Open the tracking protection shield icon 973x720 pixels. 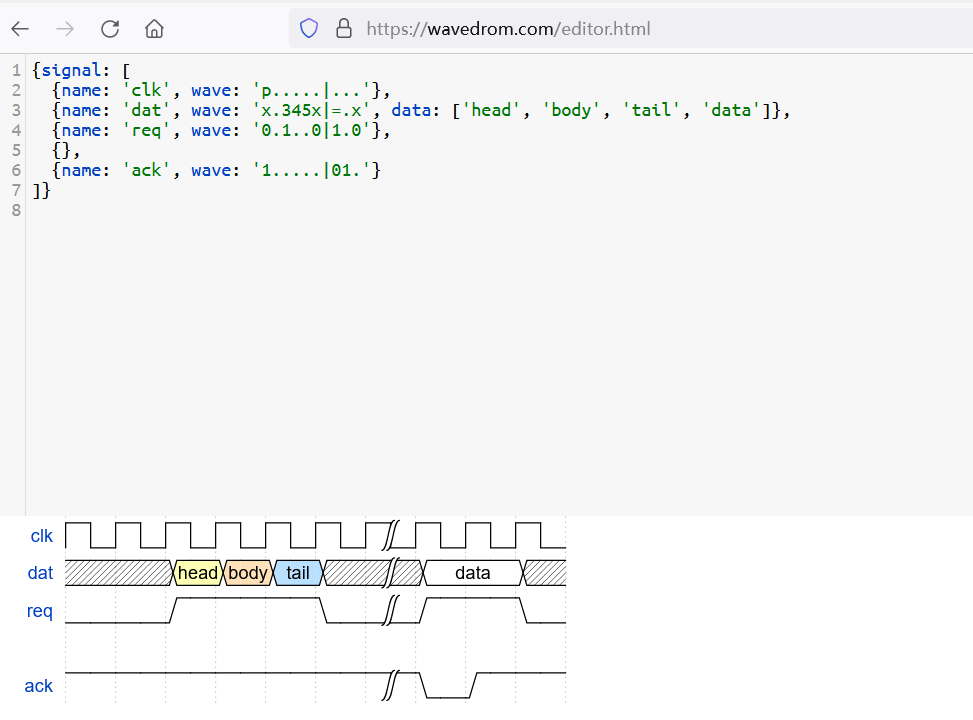pos(309,29)
